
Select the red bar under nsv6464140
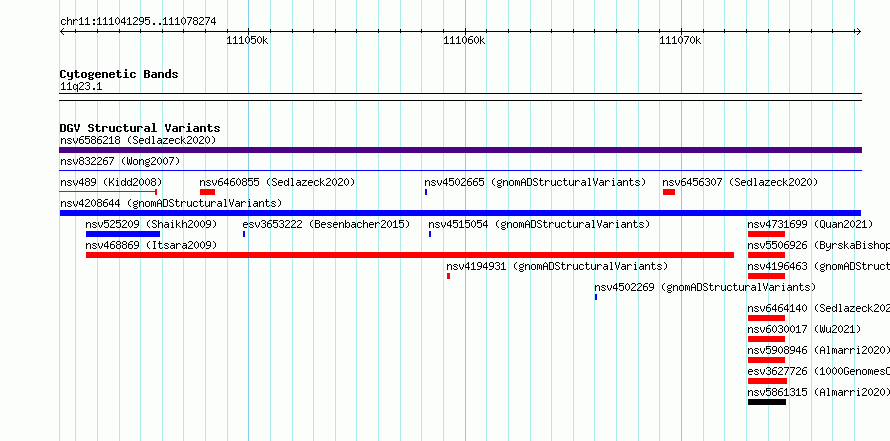click(x=766, y=318)
